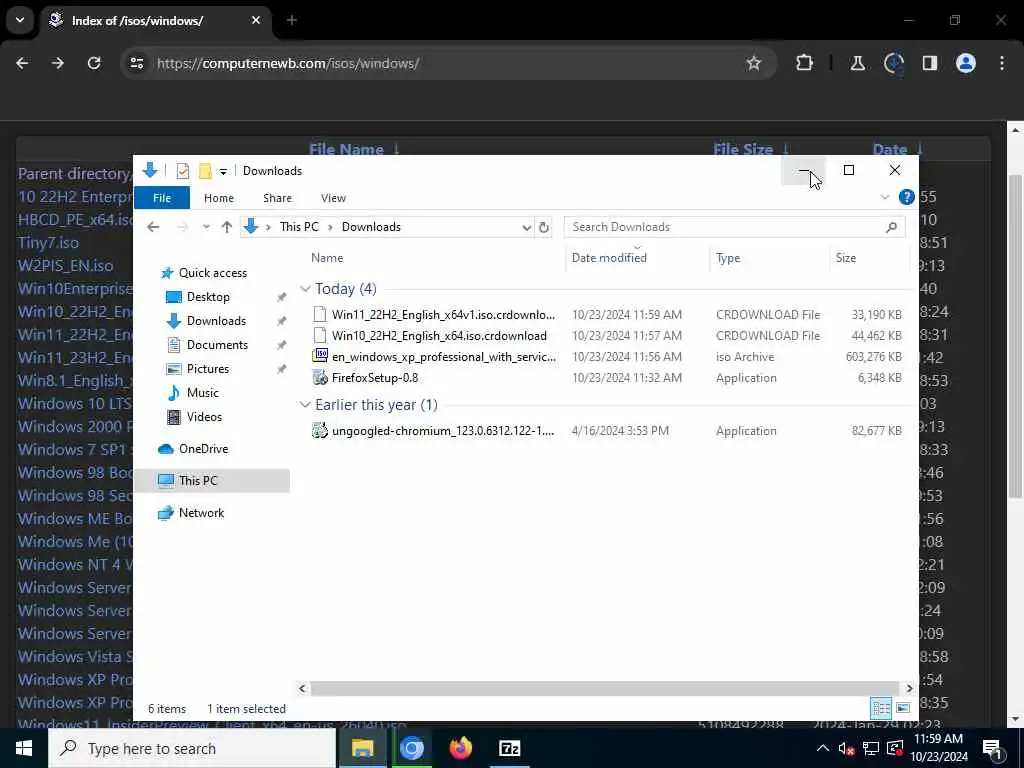Open the browser tab search dropdown
Viewport: 1024px width, 768px height.
tap(20, 20)
